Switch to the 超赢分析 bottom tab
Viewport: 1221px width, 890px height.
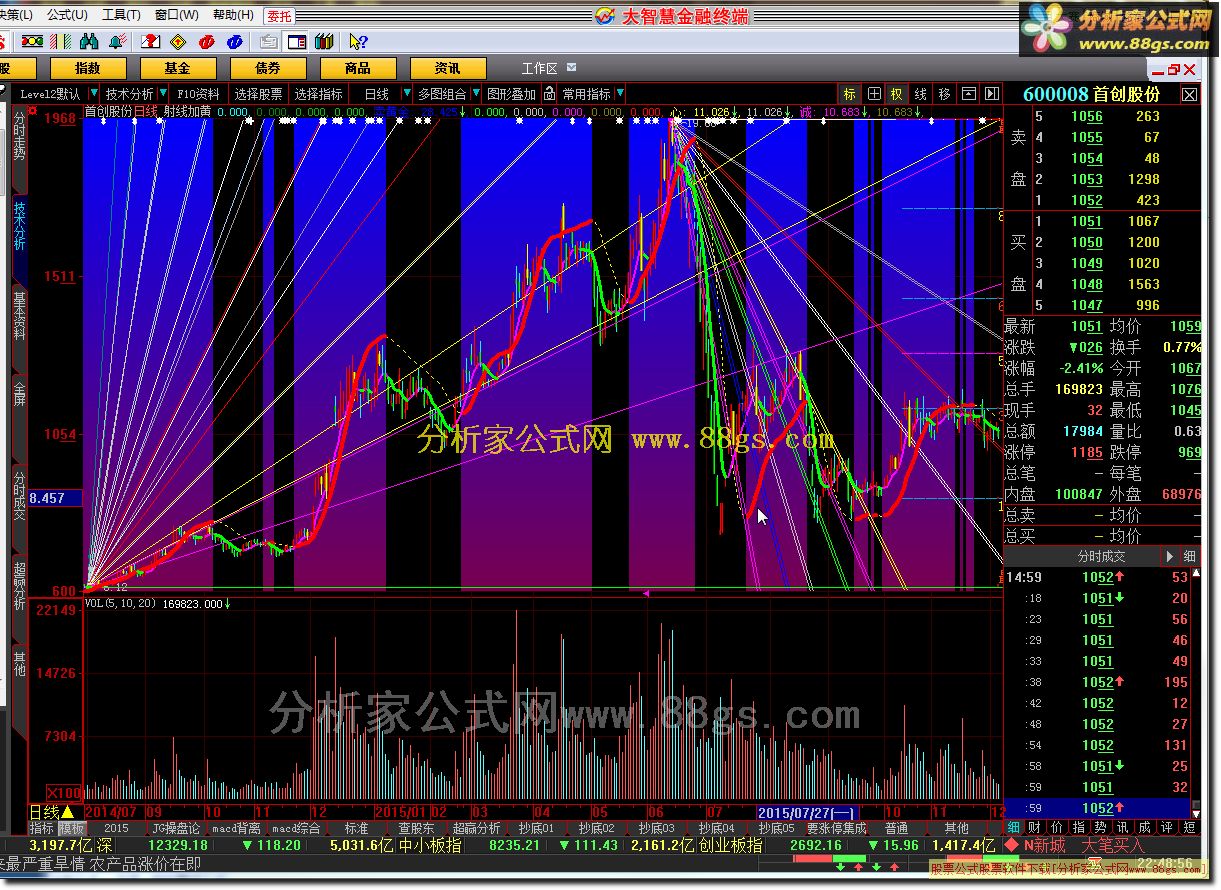[477, 829]
